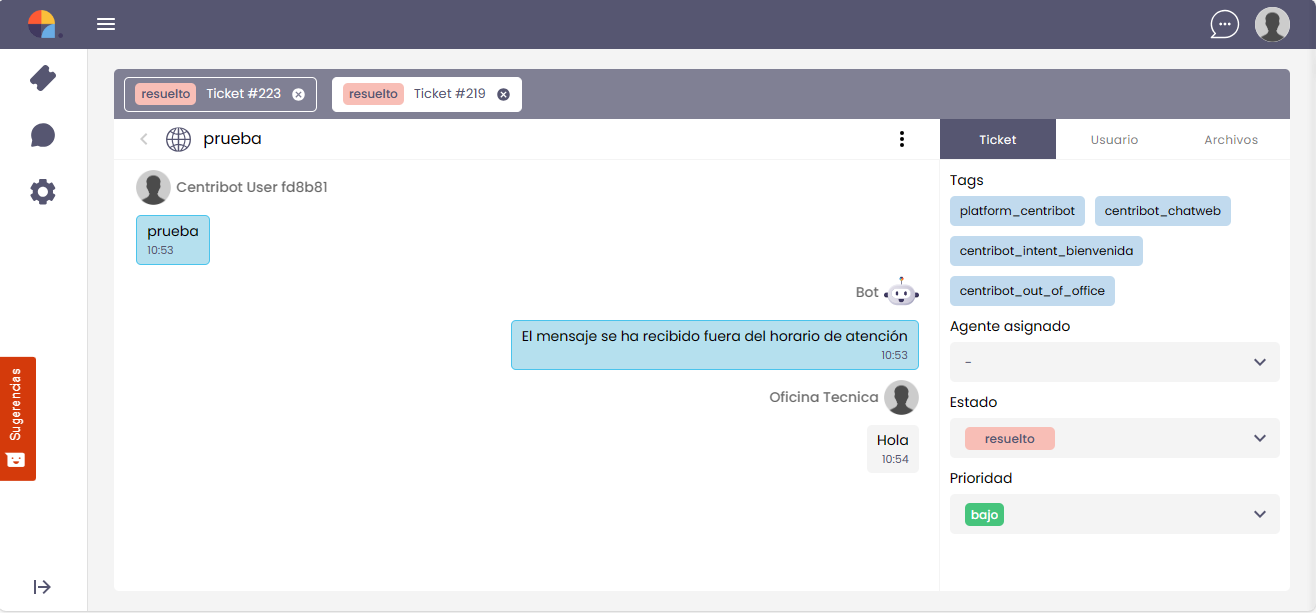
Task: Select the Ticket #223 tab
Action: pyautogui.click(x=243, y=94)
